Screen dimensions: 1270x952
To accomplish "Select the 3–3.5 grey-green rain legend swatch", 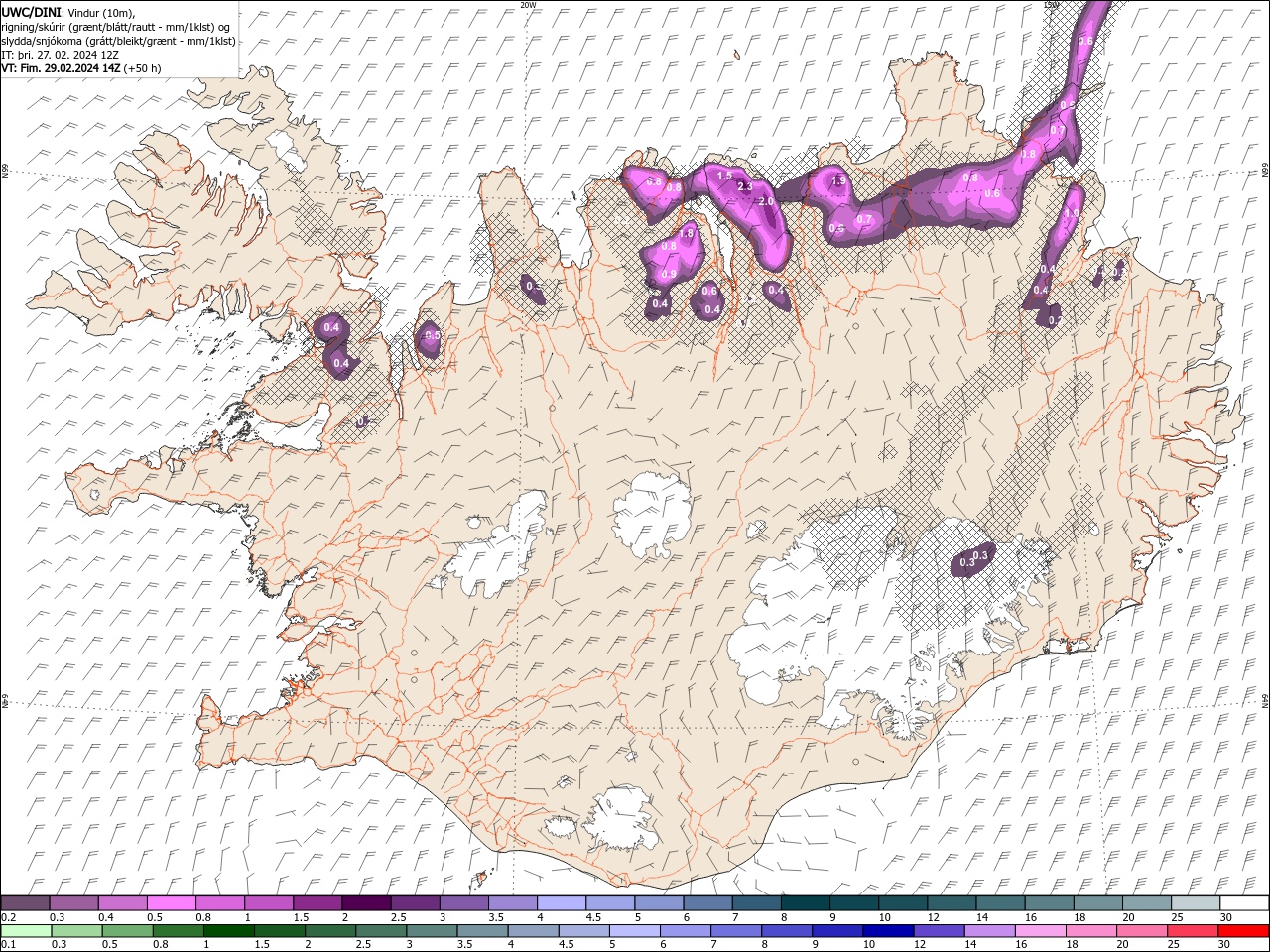I will [x=432, y=931].
